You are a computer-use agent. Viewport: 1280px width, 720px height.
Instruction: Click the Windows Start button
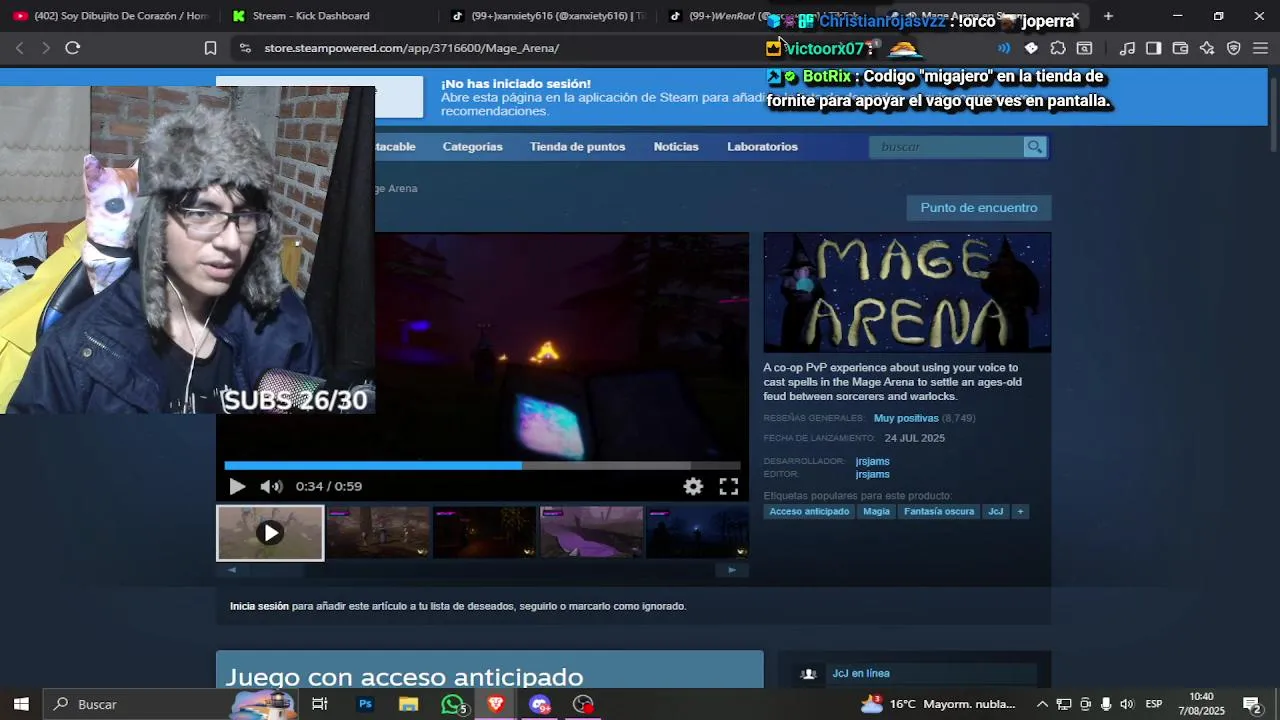tap(21, 704)
